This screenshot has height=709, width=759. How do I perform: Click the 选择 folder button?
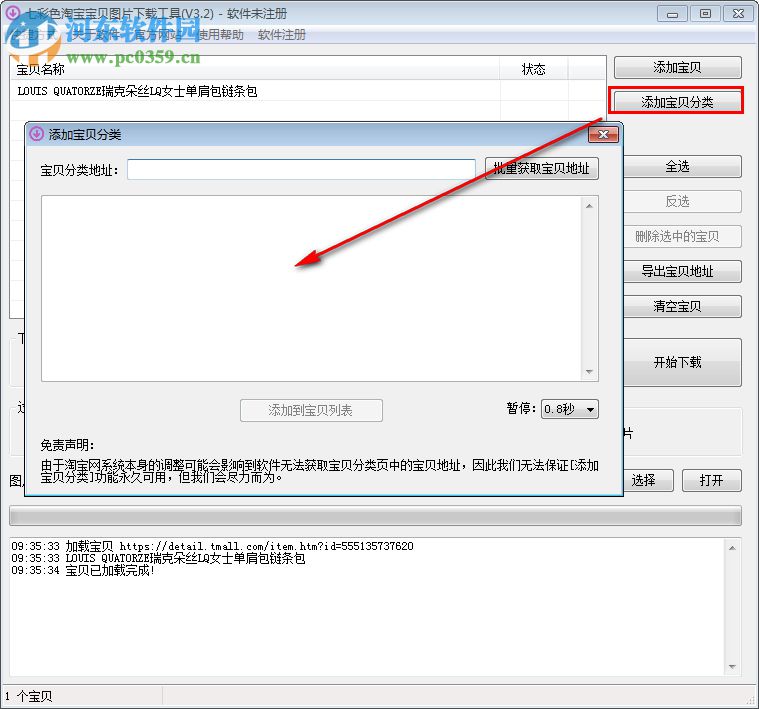[x=648, y=480]
